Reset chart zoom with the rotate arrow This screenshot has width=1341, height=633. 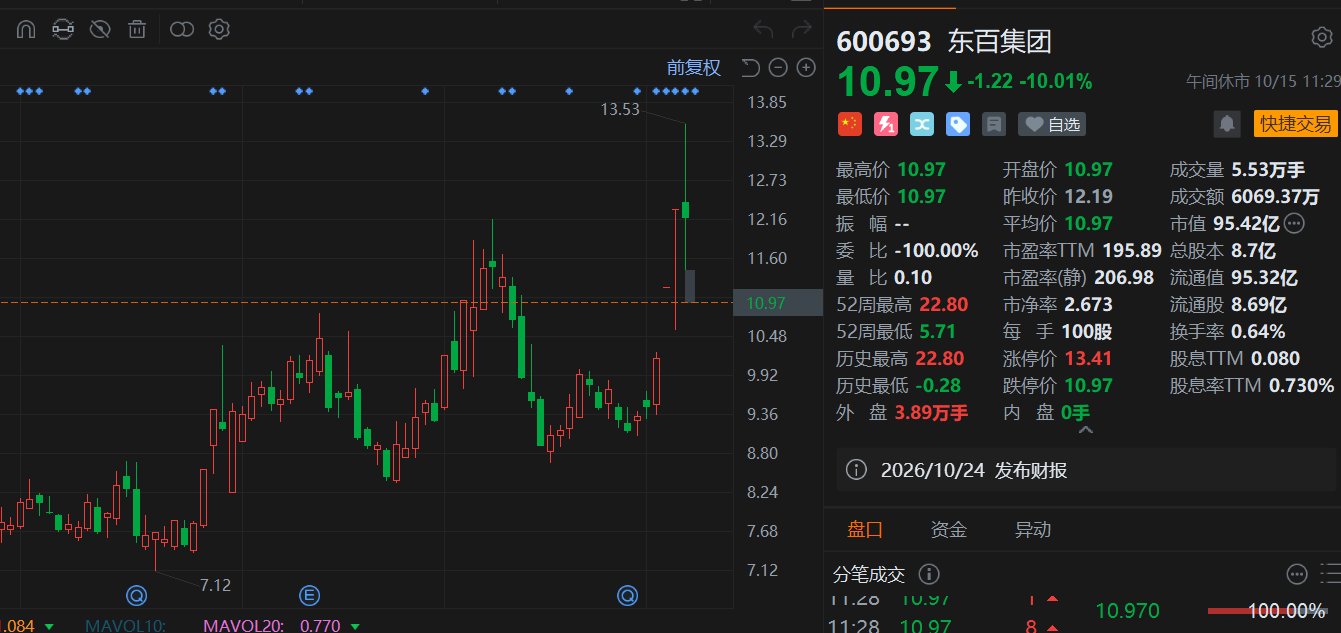(751, 68)
